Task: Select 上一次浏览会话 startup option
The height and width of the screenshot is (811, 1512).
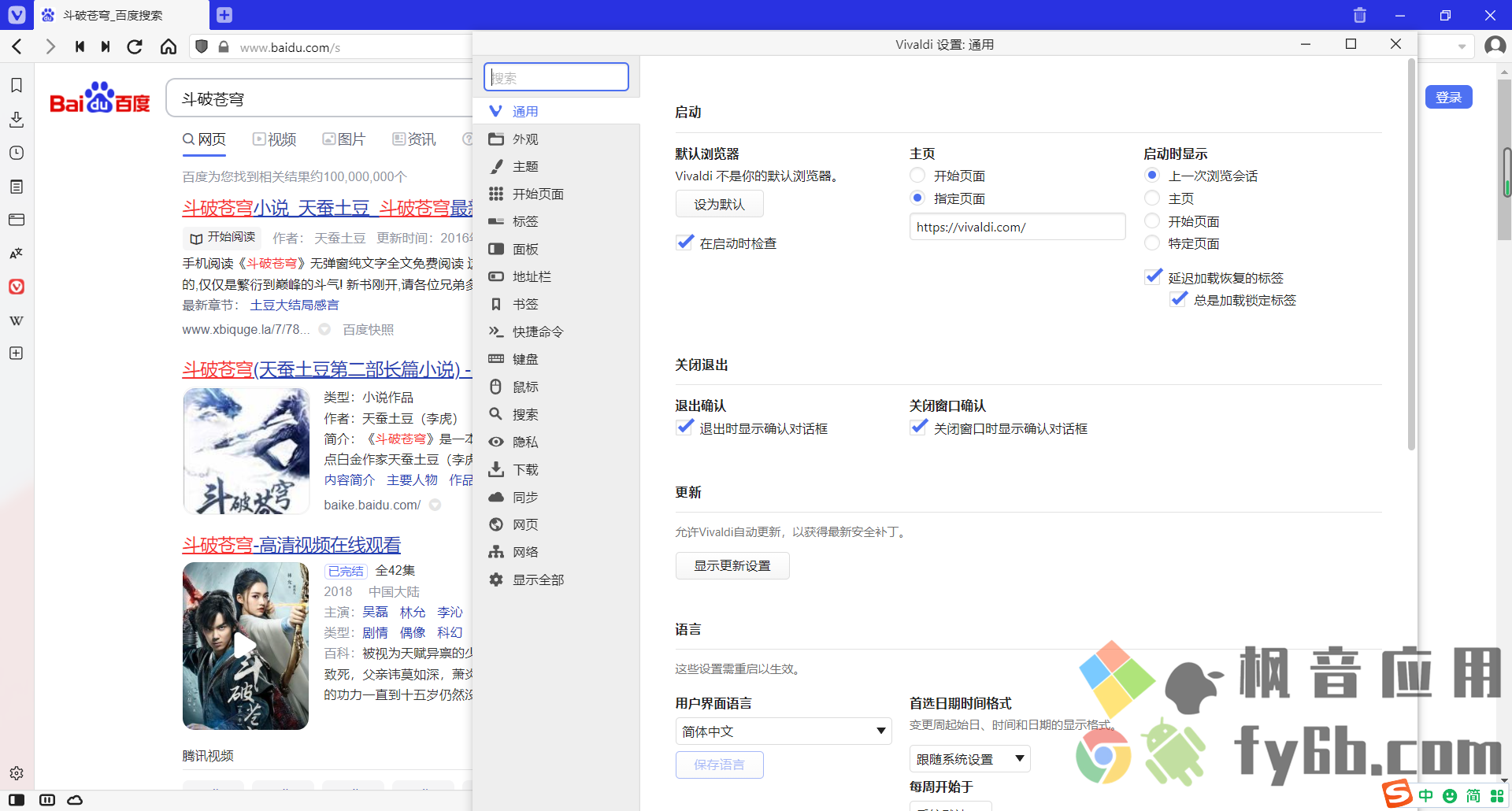Action: pos(1152,175)
